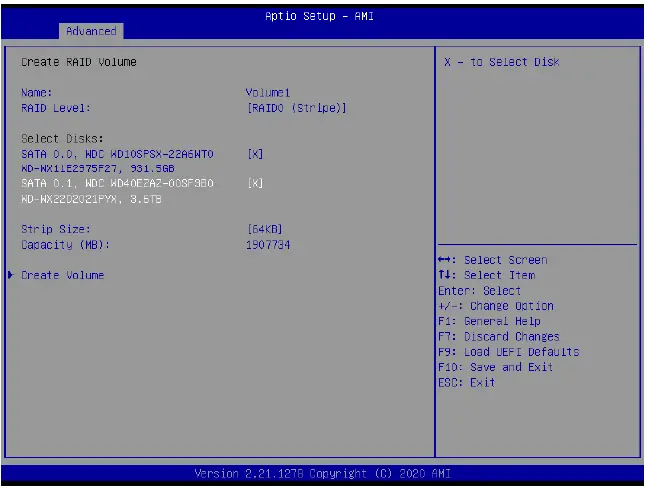This screenshot has height=488, width=647.
Task: Edit the Volume1 name field
Action: [x=268, y=92]
